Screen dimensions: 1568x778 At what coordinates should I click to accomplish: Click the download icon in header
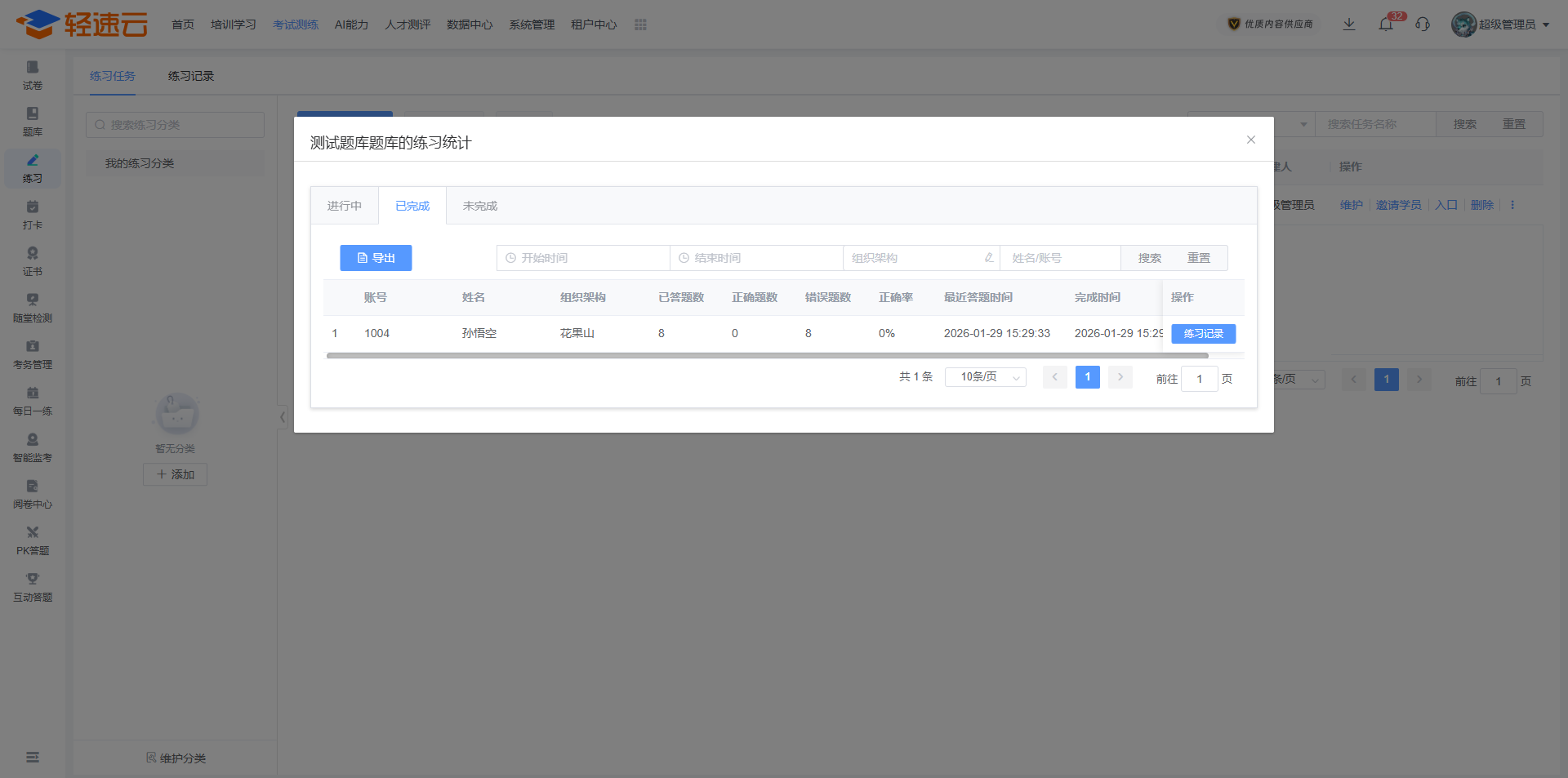tap(1349, 24)
